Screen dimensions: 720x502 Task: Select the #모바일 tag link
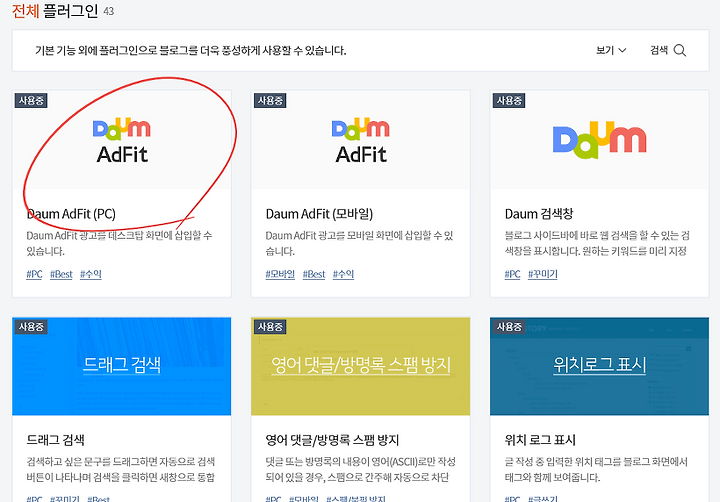(280, 274)
